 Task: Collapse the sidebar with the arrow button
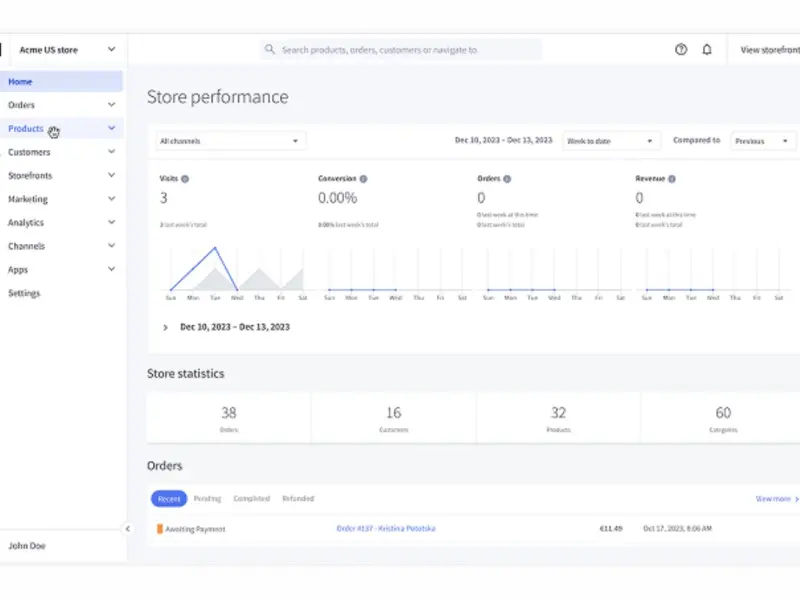point(128,529)
